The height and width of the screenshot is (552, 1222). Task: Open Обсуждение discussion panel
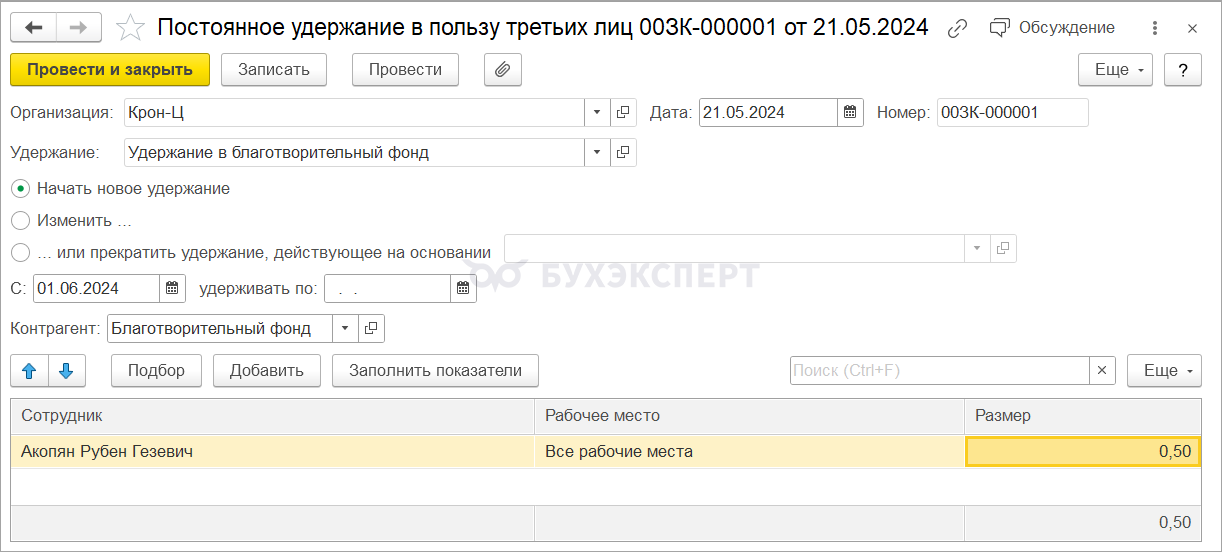click(1052, 28)
